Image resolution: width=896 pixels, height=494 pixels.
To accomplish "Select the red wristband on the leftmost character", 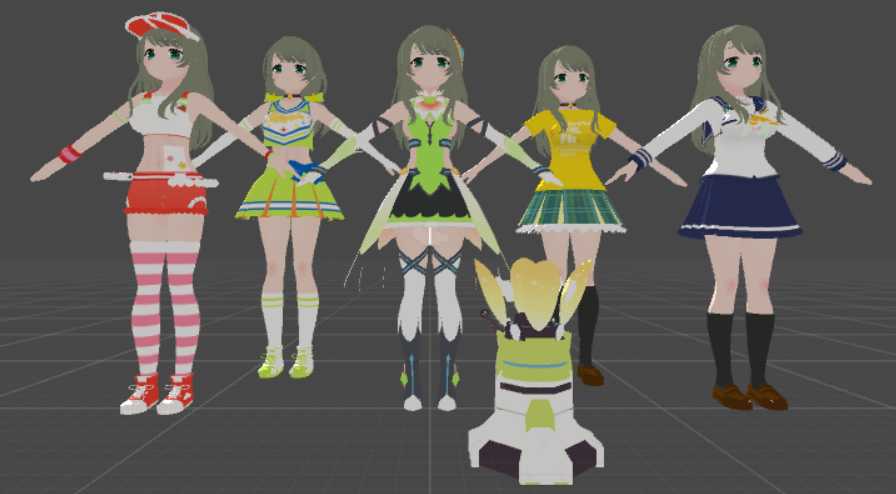I will tap(69, 154).
